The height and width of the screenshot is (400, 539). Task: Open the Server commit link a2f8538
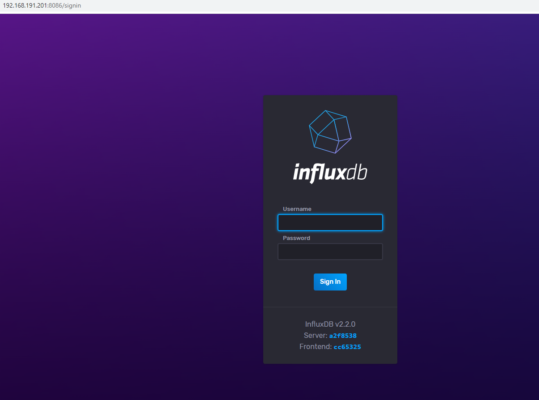coord(343,336)
